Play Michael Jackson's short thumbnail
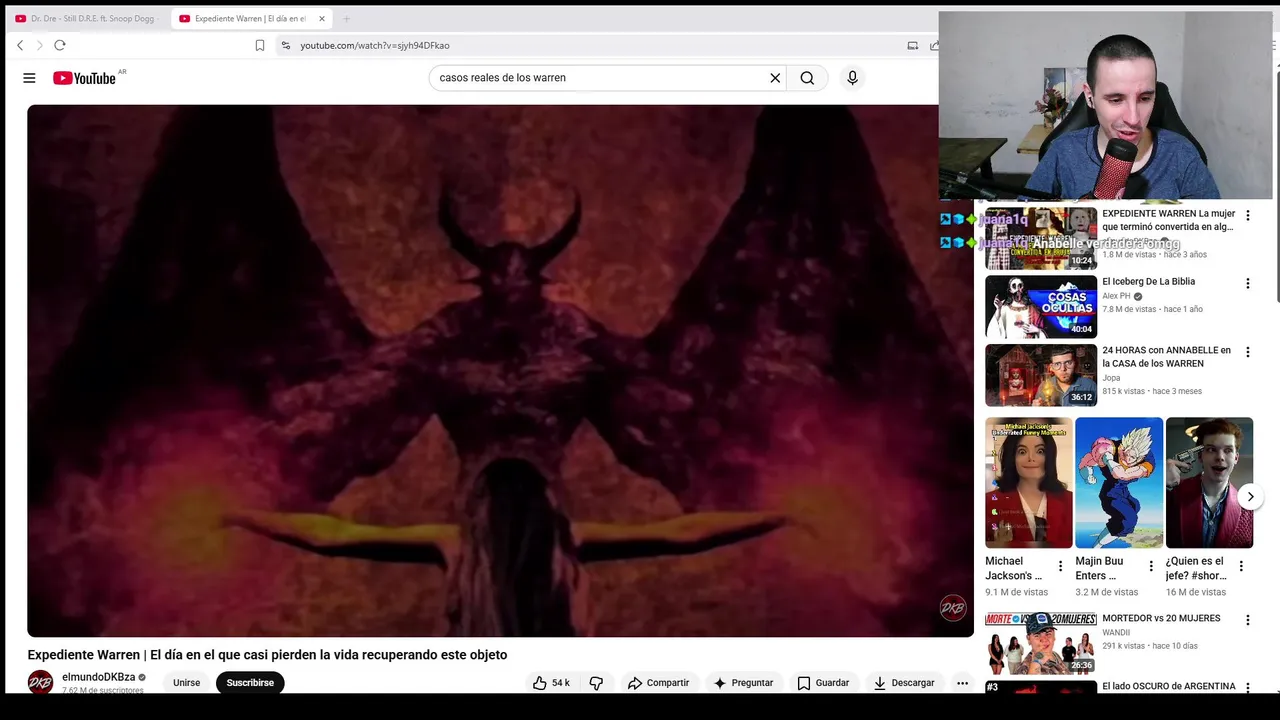Viewport: 1280px width, 720px height. pos(1029,483)
